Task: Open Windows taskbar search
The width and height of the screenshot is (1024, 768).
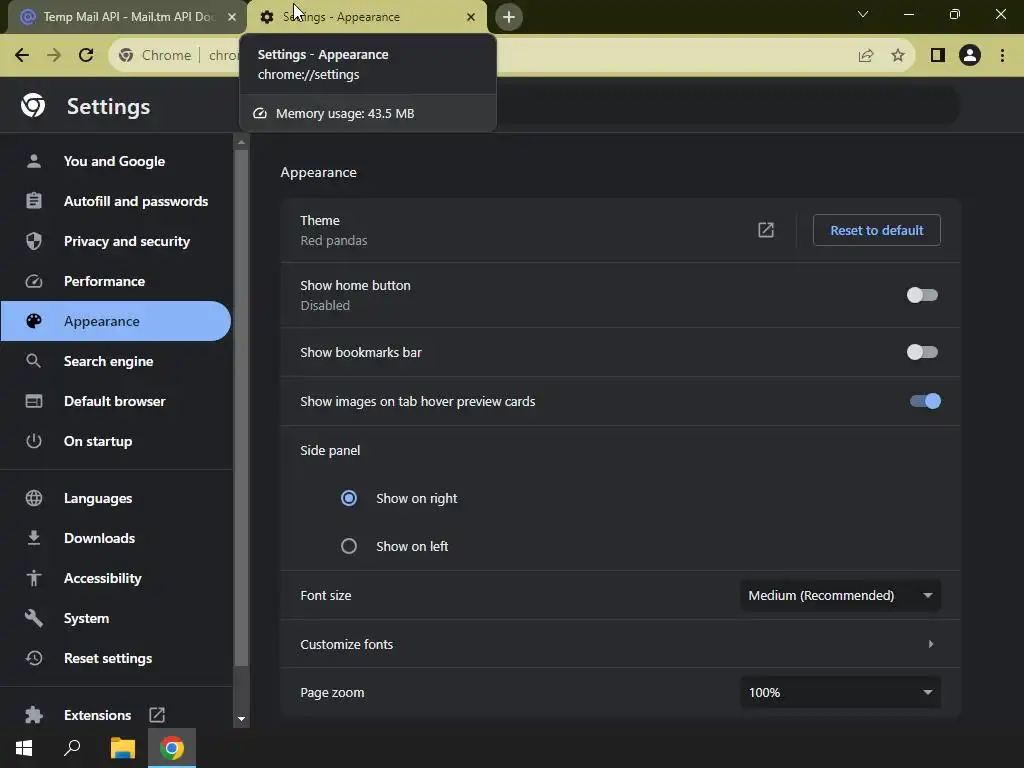Action: pos(72,748)
